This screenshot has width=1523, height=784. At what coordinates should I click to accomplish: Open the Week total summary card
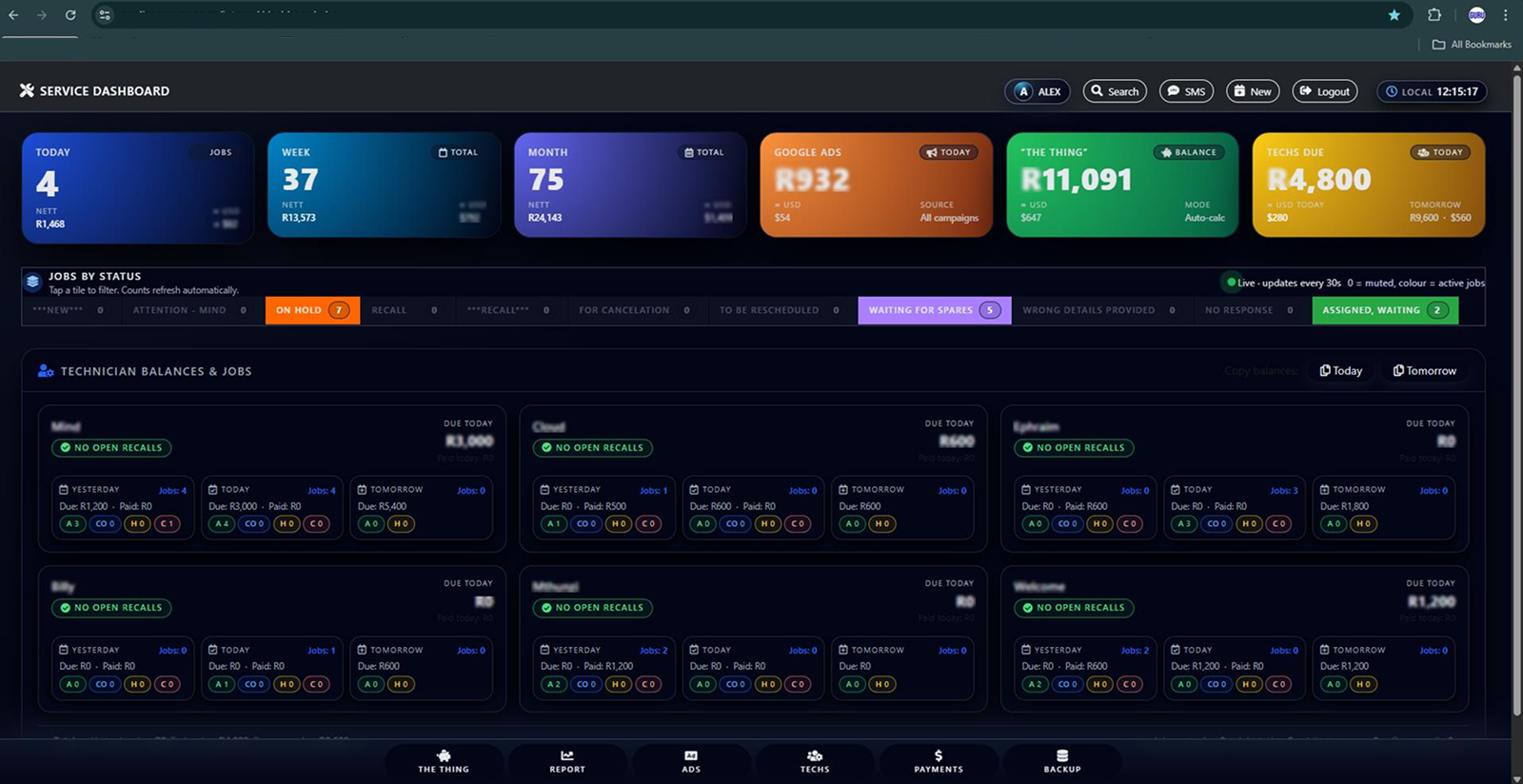384,185
